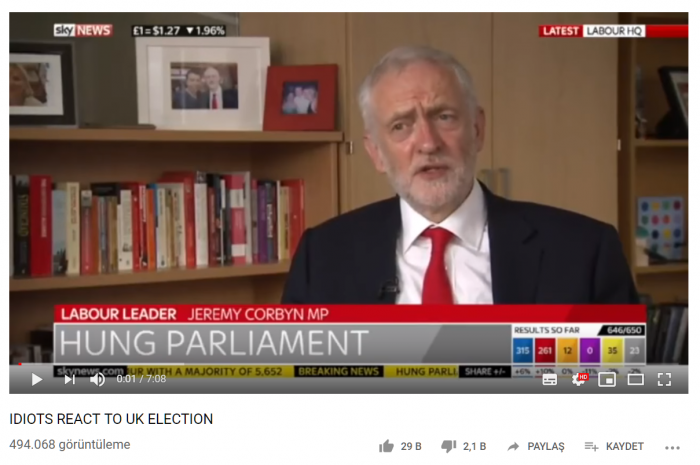700x465 pixels.
Task: Open the player settings gear
Action: click(x=579, y=380)
